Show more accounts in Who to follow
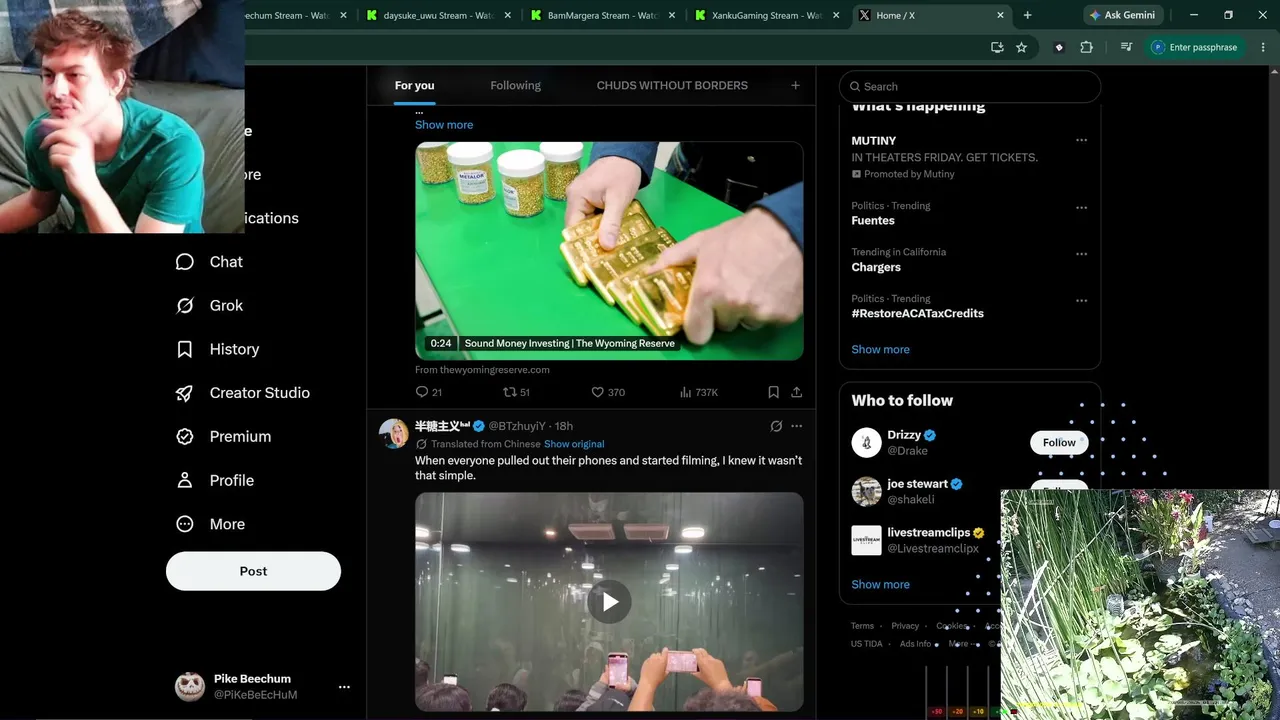Image resolution: width=1280 pixels, height=720 pixels. coord(880,585)
